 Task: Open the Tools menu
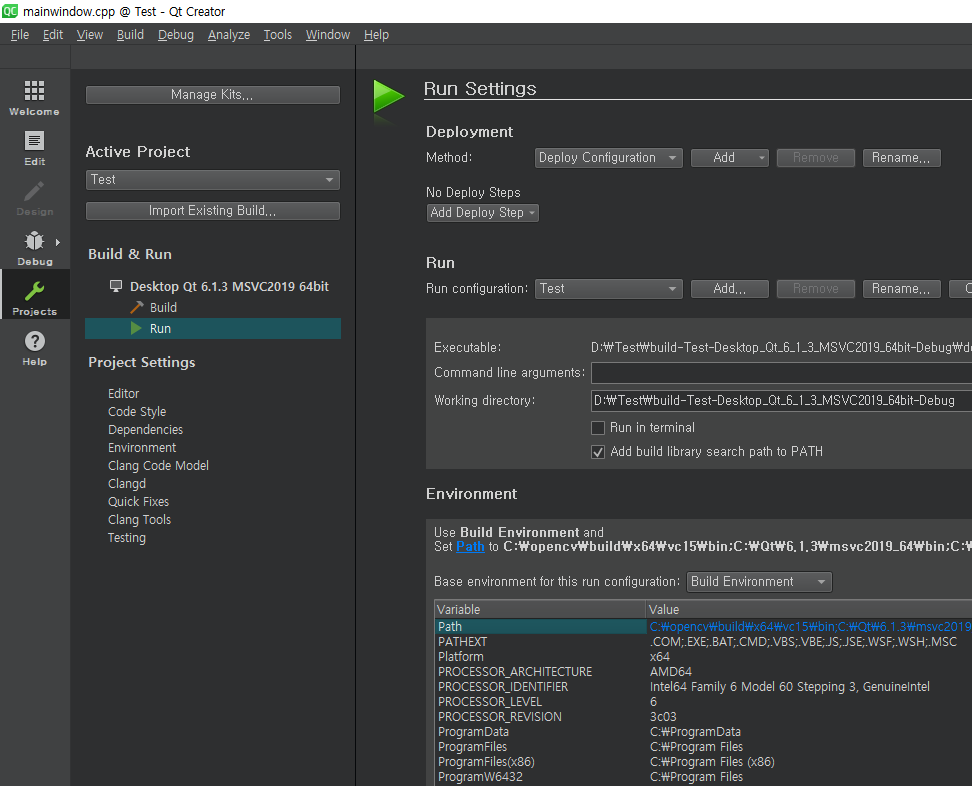click(x=278, y=35)
